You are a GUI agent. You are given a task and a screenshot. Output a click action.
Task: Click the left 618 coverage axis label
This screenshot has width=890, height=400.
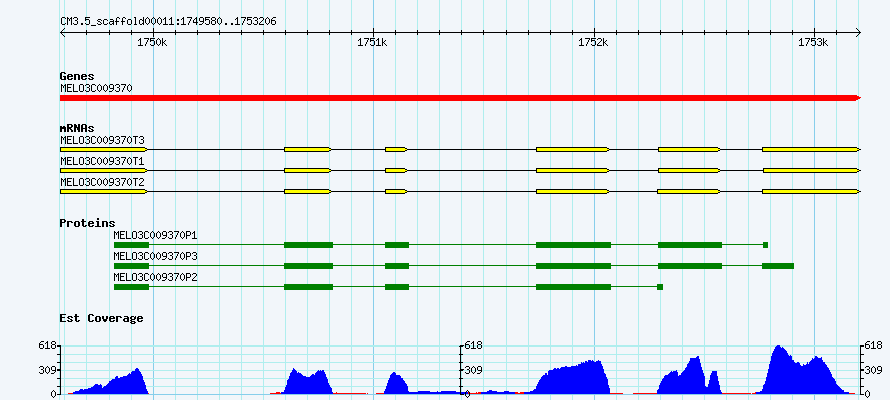pyautogui.click(x=49, y=345)
